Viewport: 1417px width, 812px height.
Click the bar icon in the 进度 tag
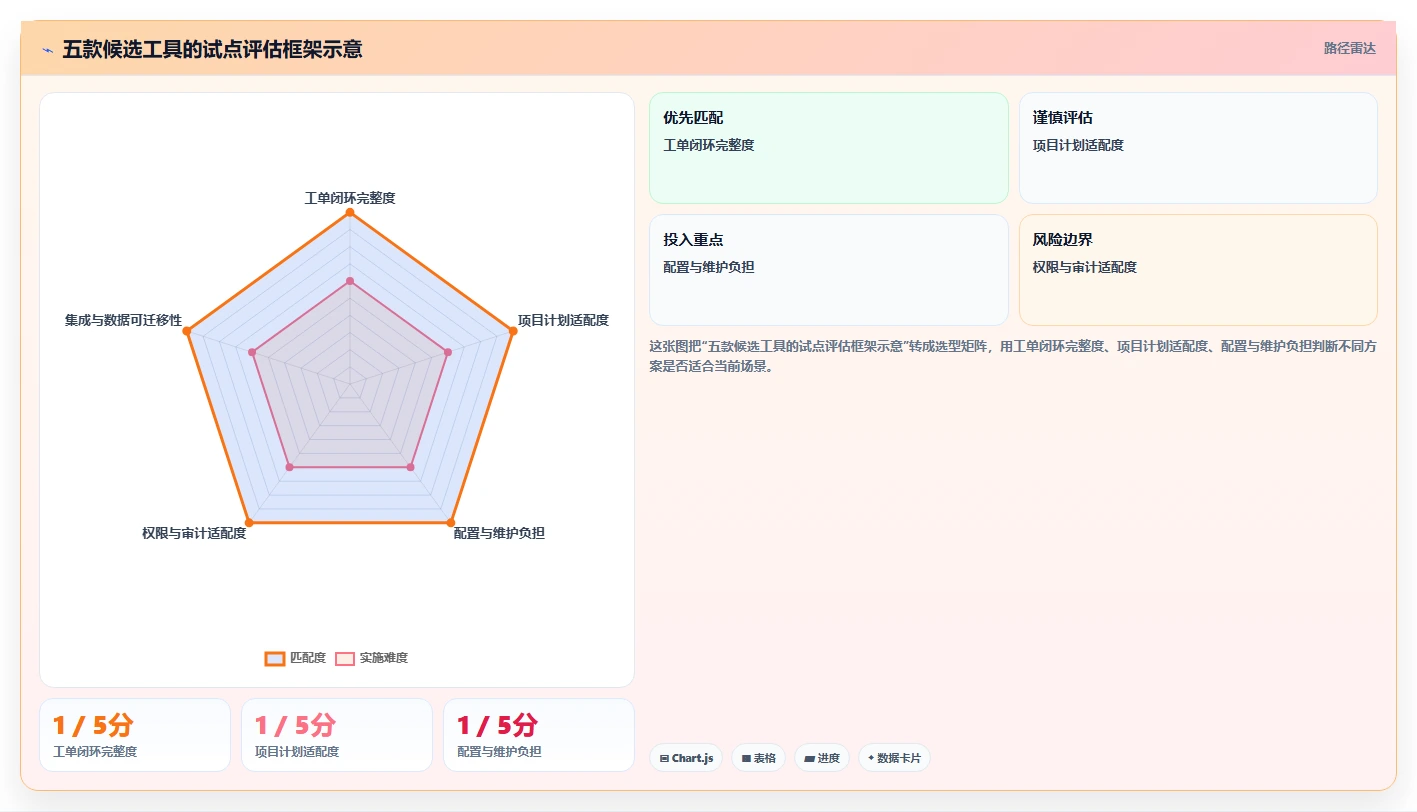point(809,758)
